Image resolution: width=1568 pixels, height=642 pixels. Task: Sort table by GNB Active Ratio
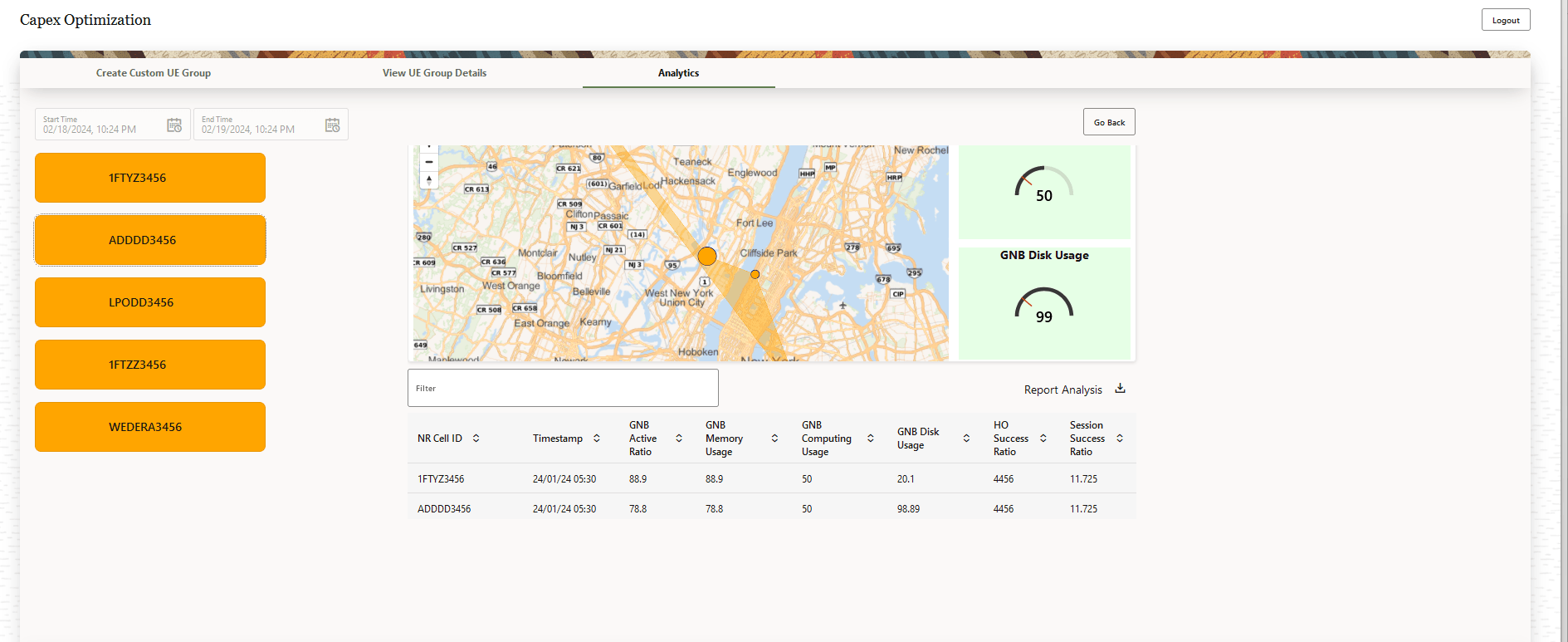click(679, 439)
